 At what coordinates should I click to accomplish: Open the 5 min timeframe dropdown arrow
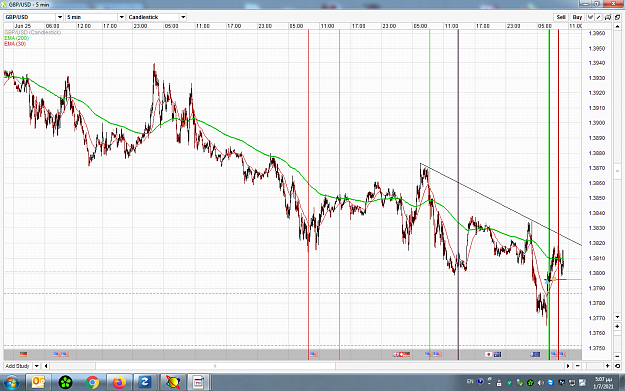pyautogui.click(x=122, y=17)
